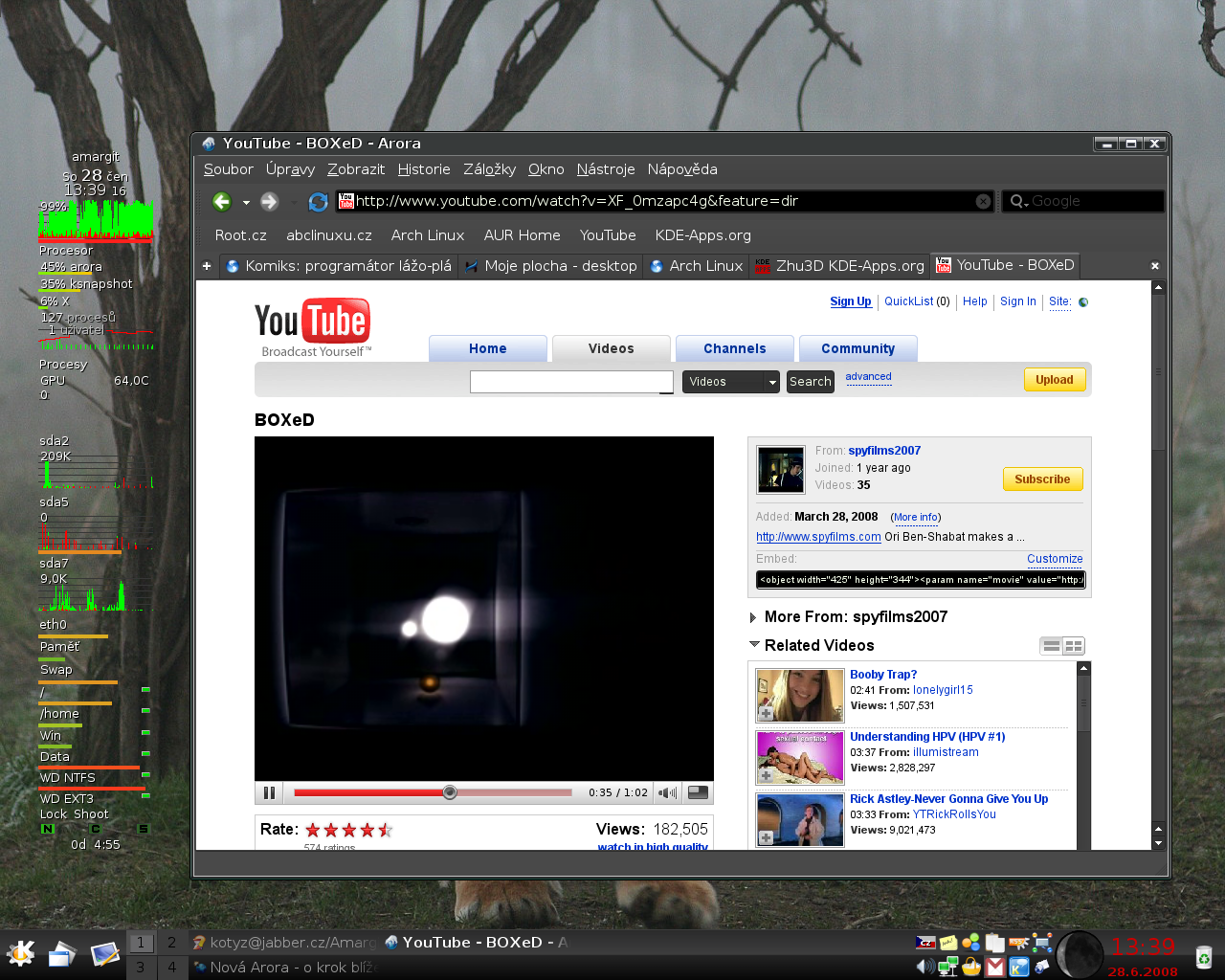This screenshot has height=980, width=1225.
Task: Open KDE-Apps.org bookmark
Action: tap(702, 235)
